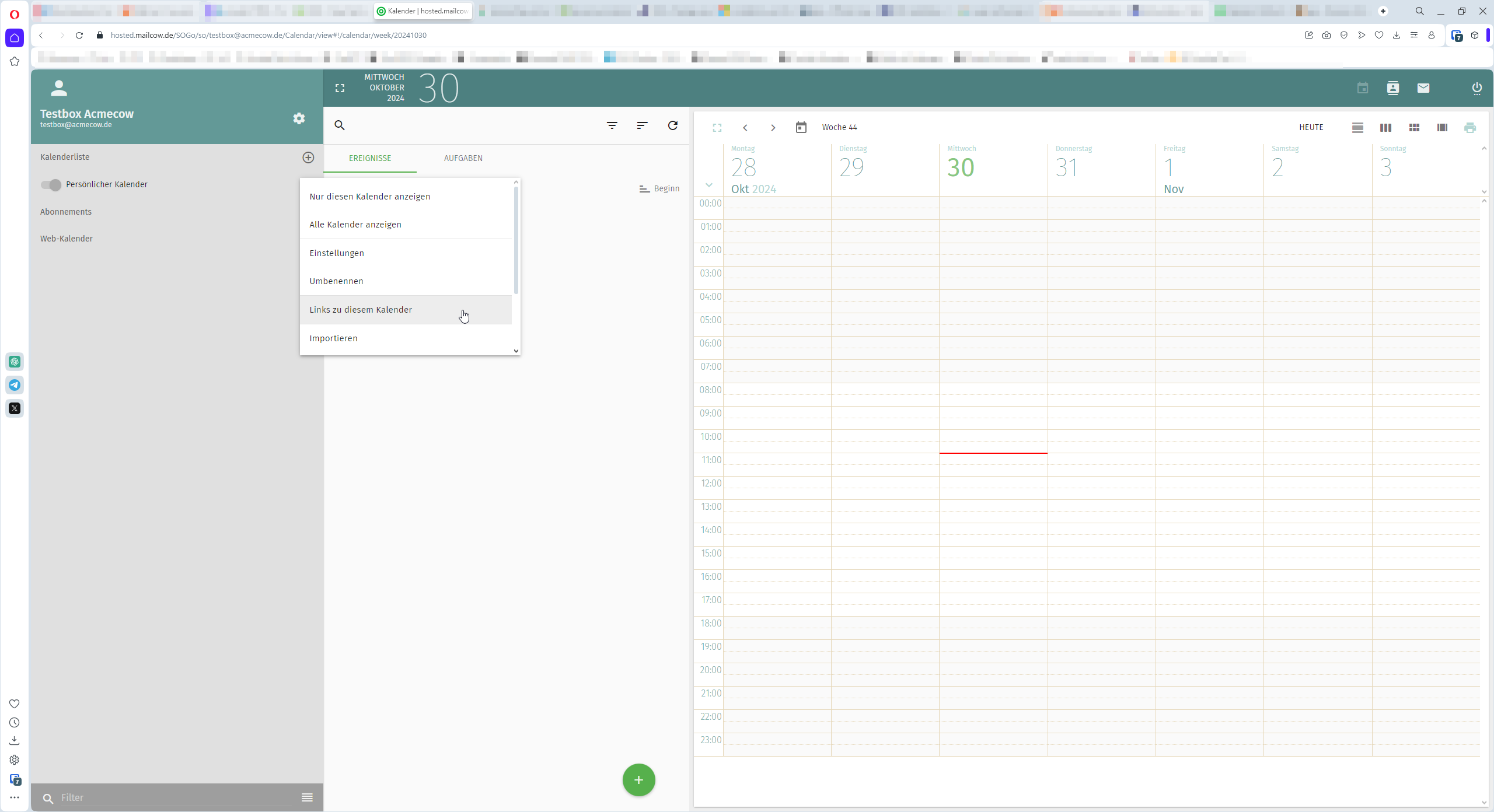Open date picker next to Woche 44
Viewport: 1494px width, 812px height.
click(801, 127)
